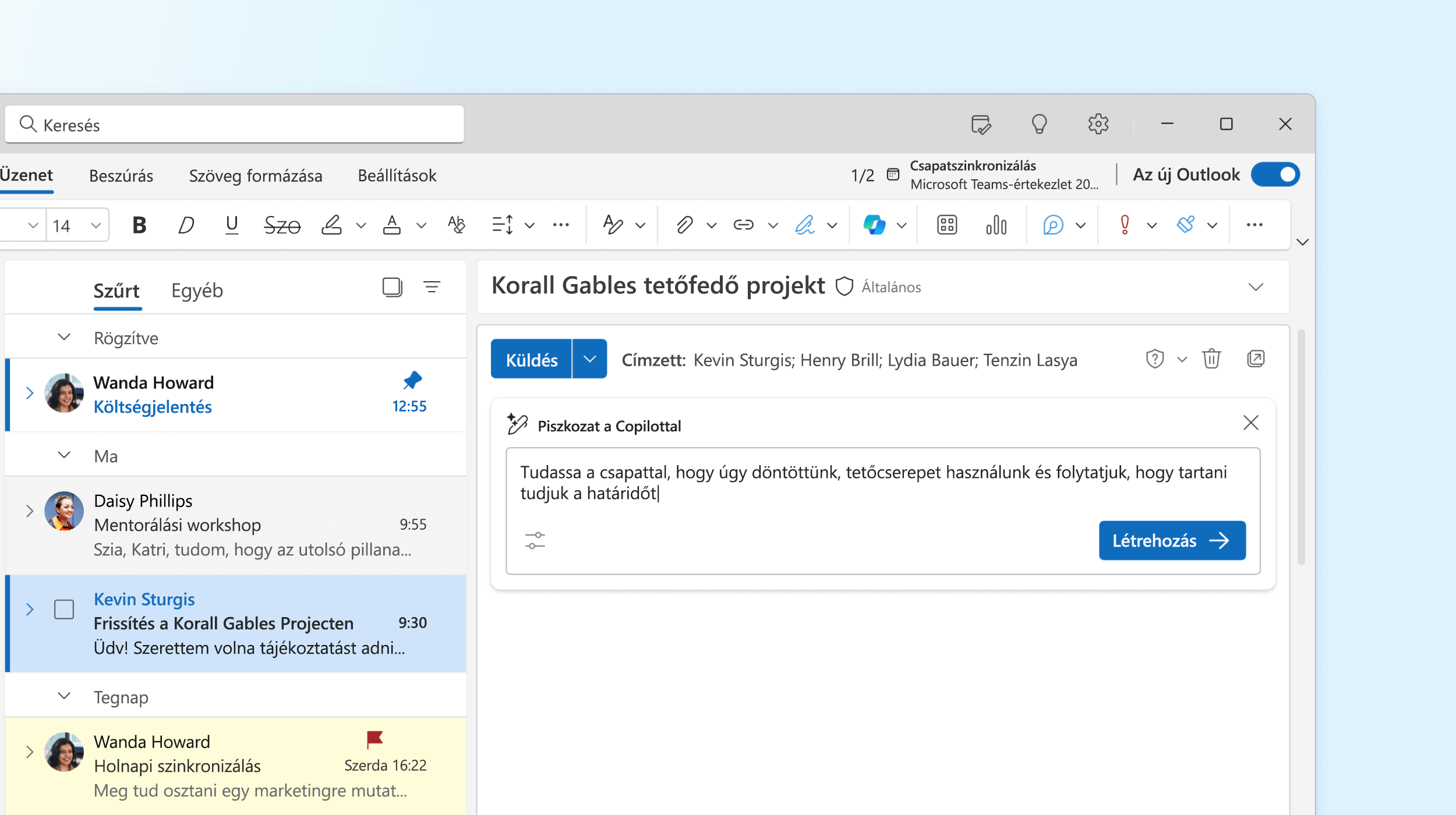Set high importance exclamation icon
1456x815 pixels.
(1125, 225)
